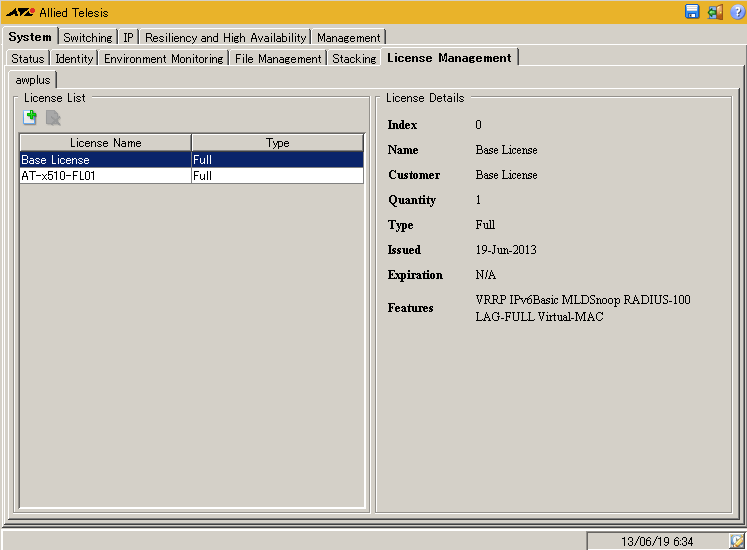The image size is (747, 550).
Task: Select the Base License row
Action: pyautogui.click(x=192, y=159)
